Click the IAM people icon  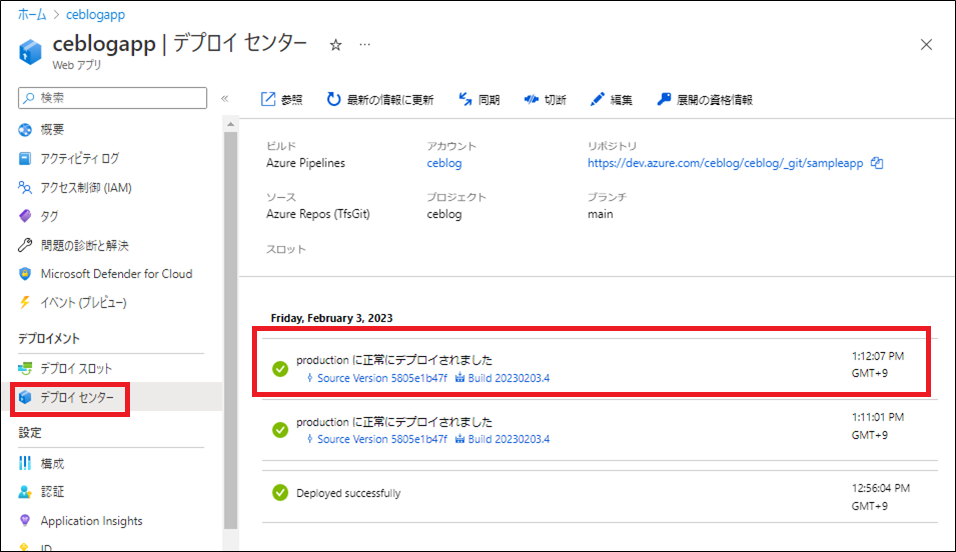click(x=25, y=187)
